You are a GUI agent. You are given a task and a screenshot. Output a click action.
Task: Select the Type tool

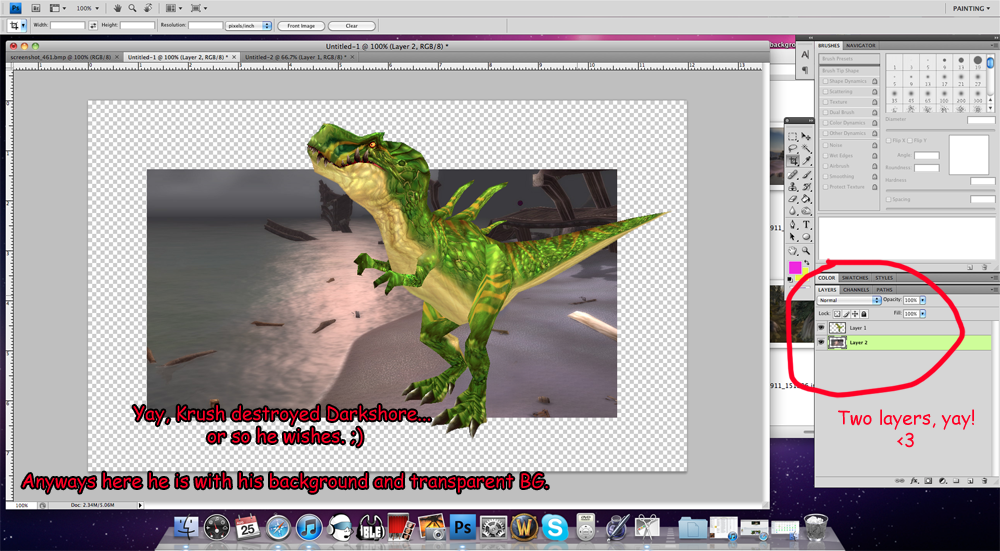tap(806, 224)
